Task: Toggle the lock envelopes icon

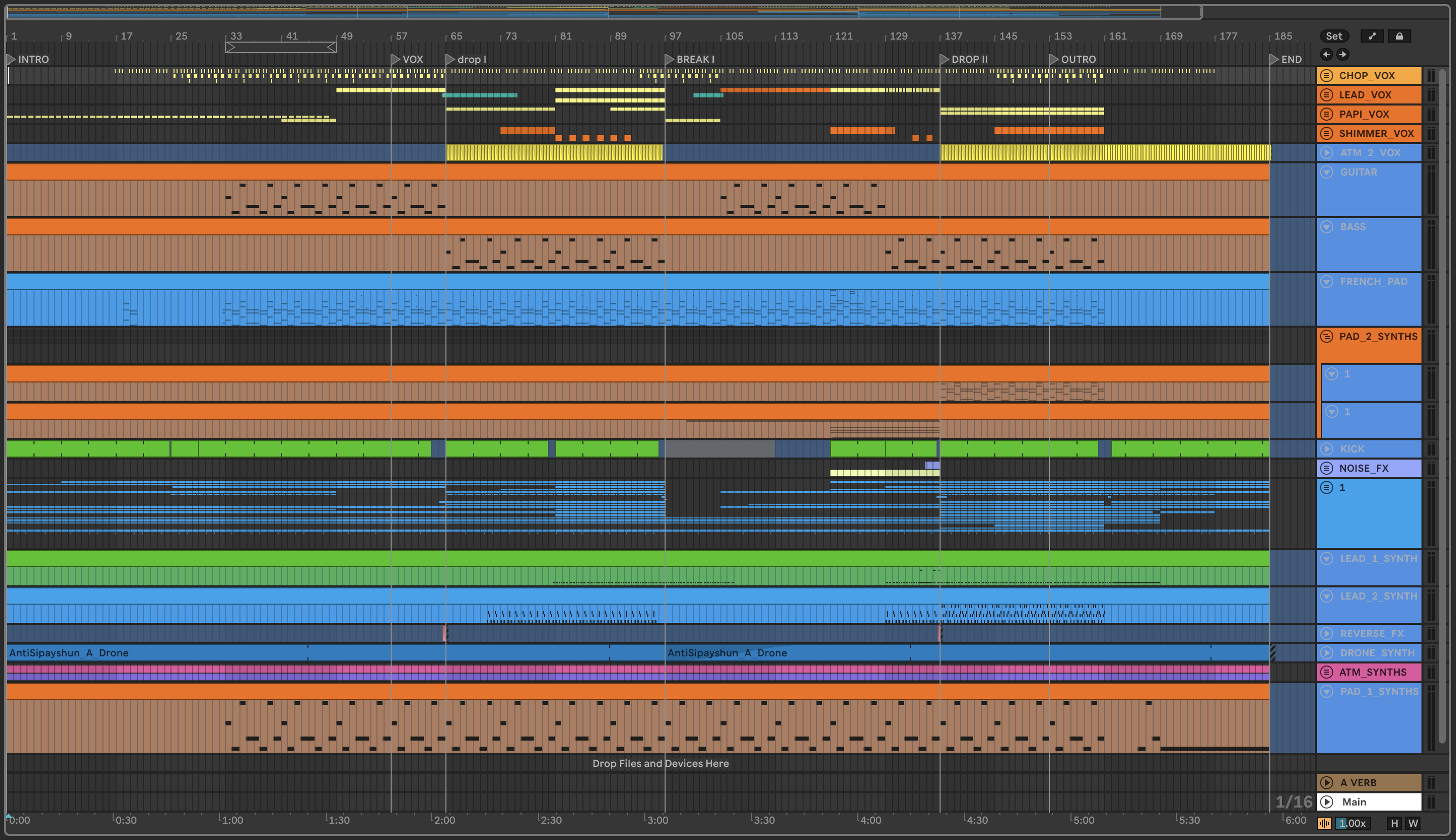Action: 1399,36
